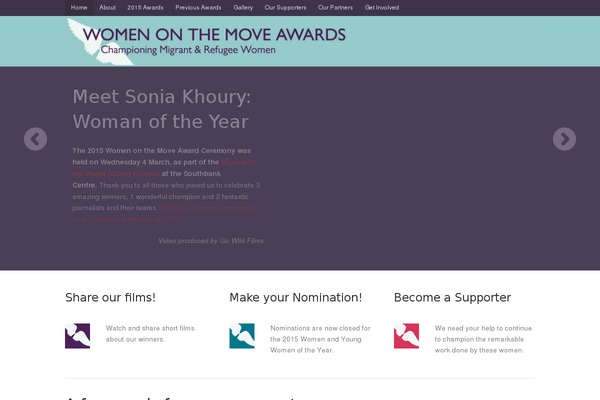Go to the Gallery page
Image resolution: width=600 pixels, height=400 pixels.
tap(243, 8)
